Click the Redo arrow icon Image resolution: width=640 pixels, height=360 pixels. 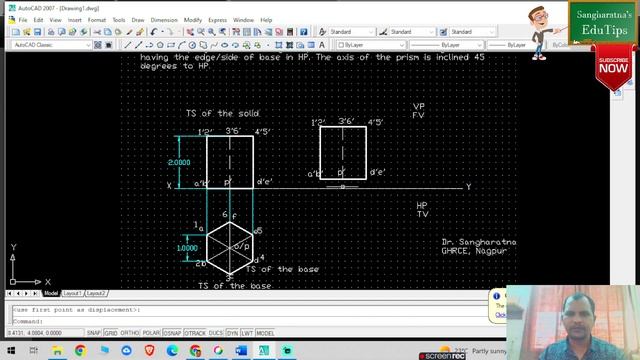(x=170, y=32)
